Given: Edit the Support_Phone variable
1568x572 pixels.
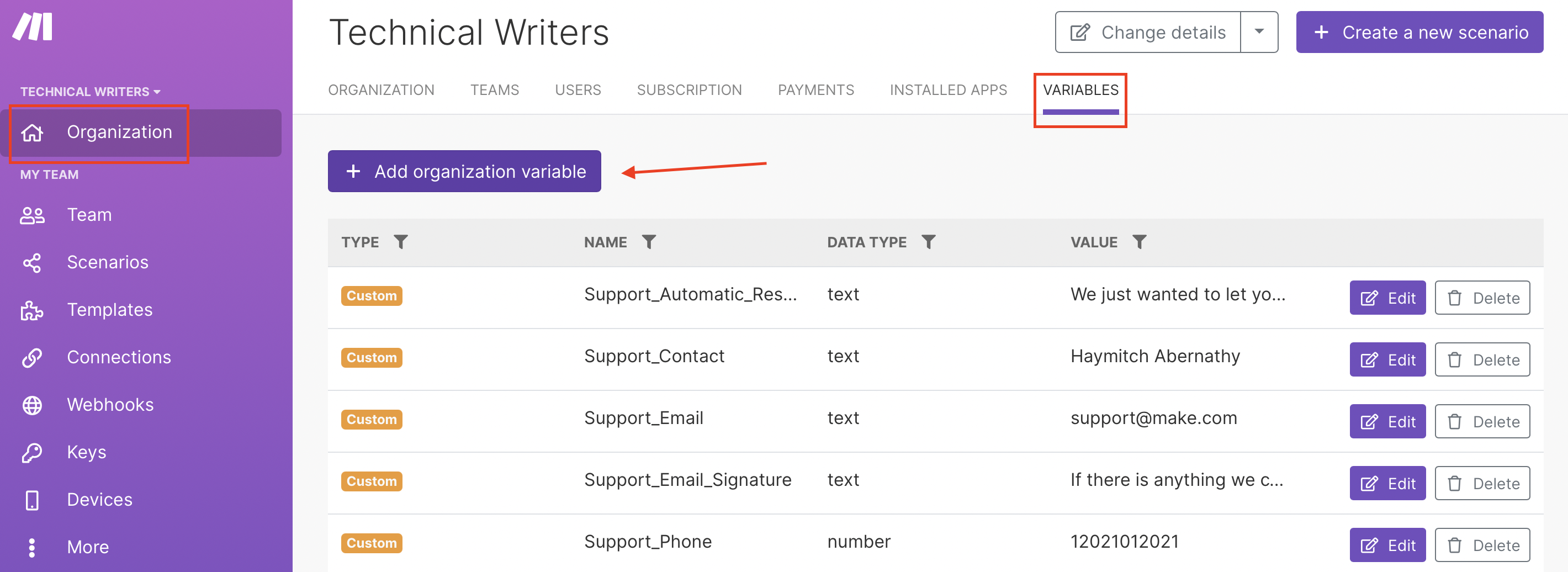Looking at the screenshot, I should 1387,546.
